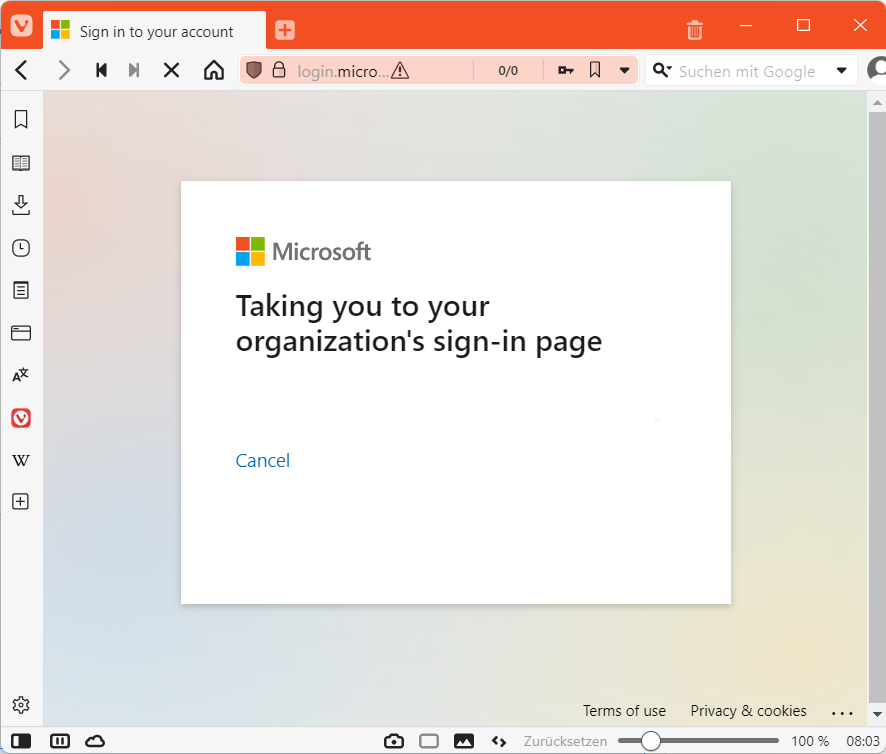Cancel the sign-in redirect
The width and height of the screenshot is (886, 754).
[x=262, y=461]
